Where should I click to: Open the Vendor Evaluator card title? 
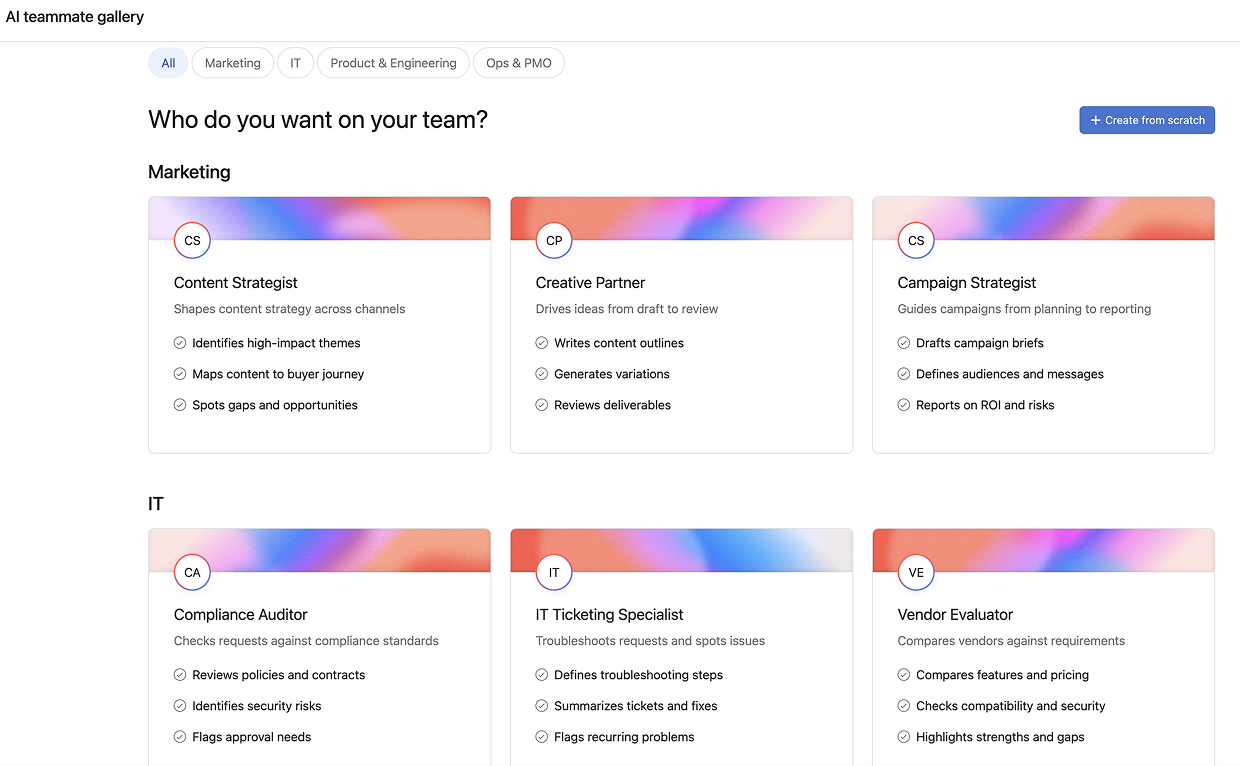pyautogui.click(x=955, y=615)
